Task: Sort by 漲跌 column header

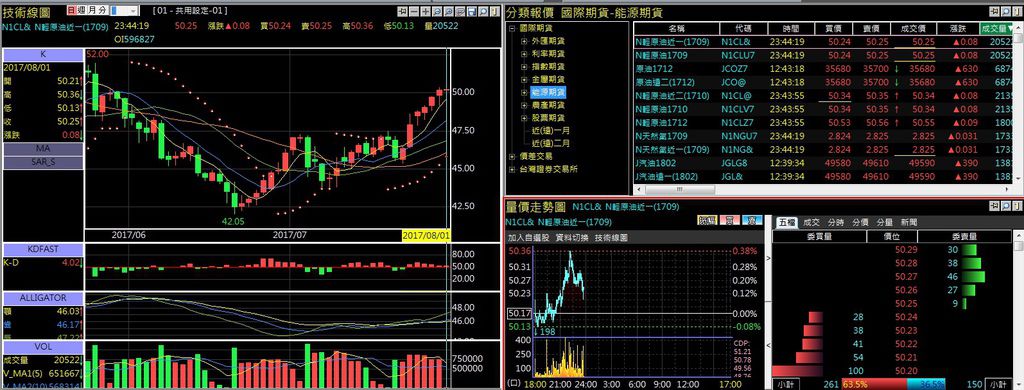Action: 957,29
